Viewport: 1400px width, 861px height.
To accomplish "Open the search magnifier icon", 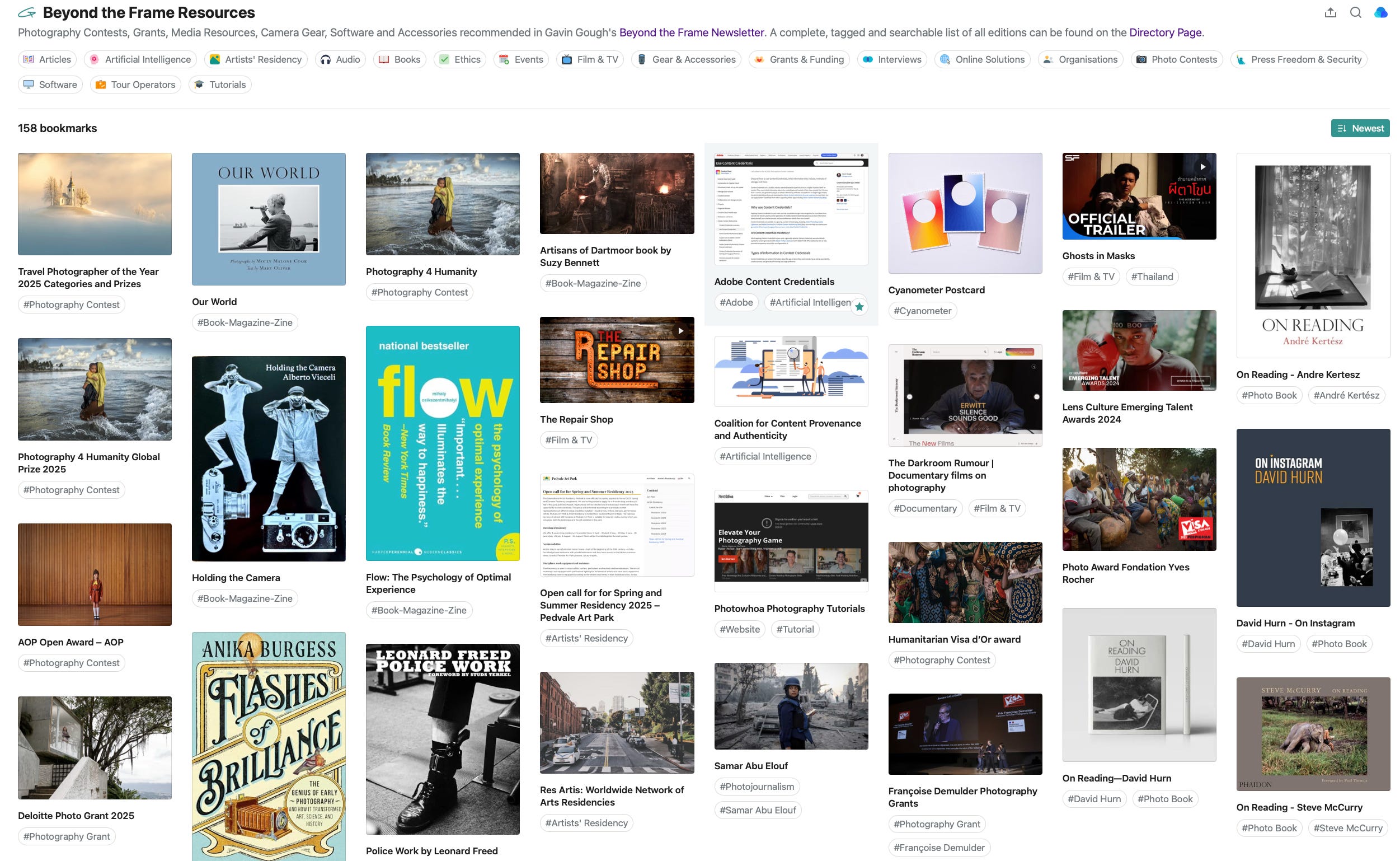I will click(1356, 12).
